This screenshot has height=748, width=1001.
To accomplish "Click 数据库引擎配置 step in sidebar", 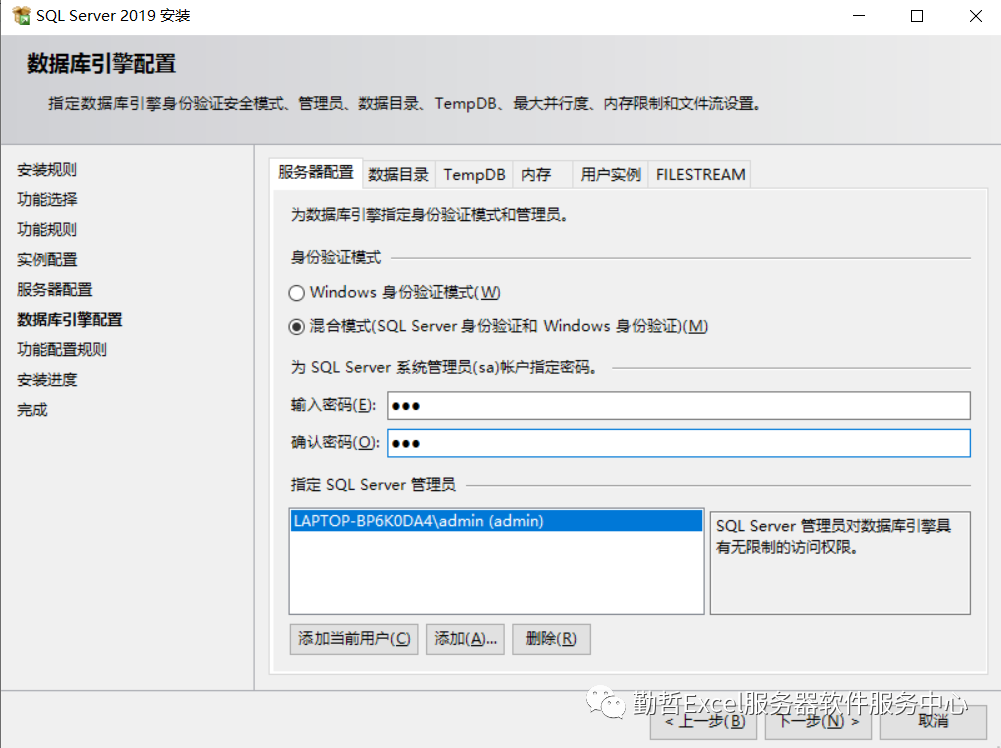I will pyautogui.click(x=70, y=320).
